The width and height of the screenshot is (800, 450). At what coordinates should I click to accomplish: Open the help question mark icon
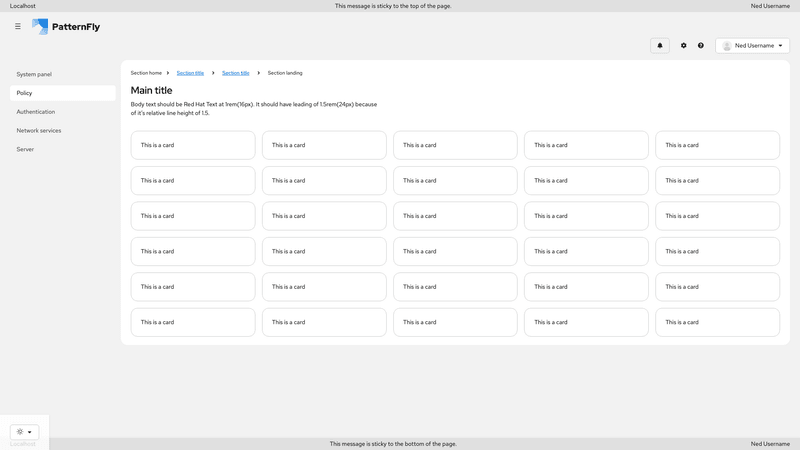[701, 45]
